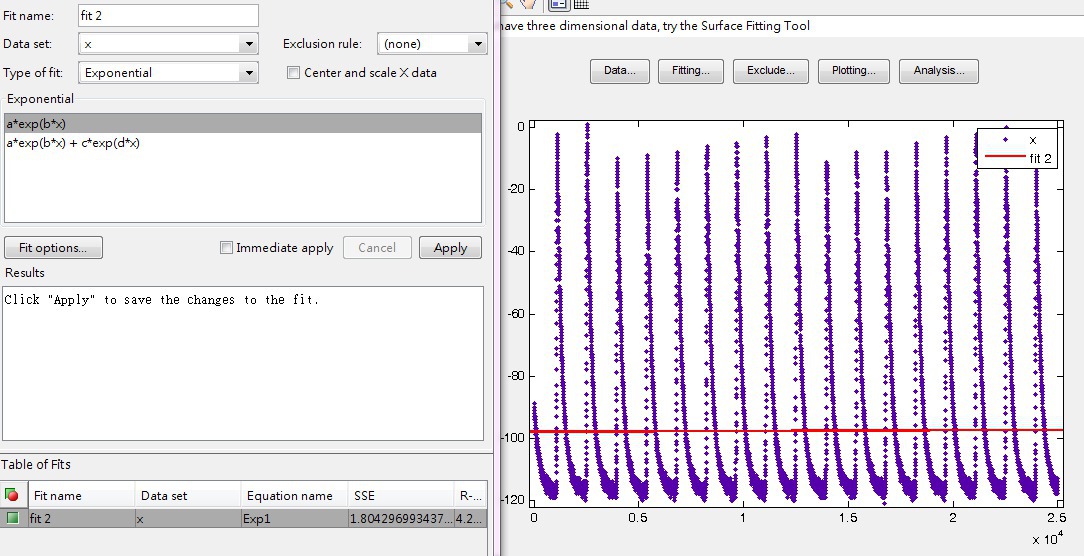Open Fit options dialog
1084x556 pixels.
click(x=53, y=248)
